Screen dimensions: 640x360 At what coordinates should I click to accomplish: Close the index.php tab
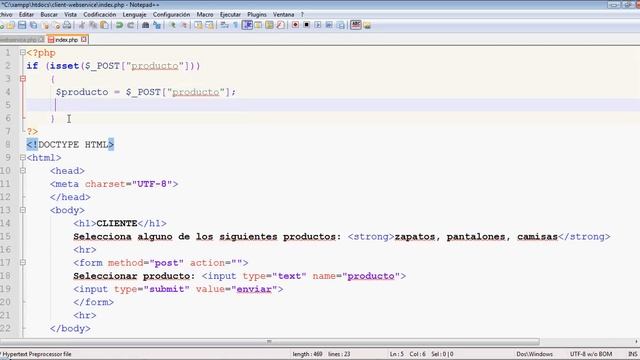[84, 39]
